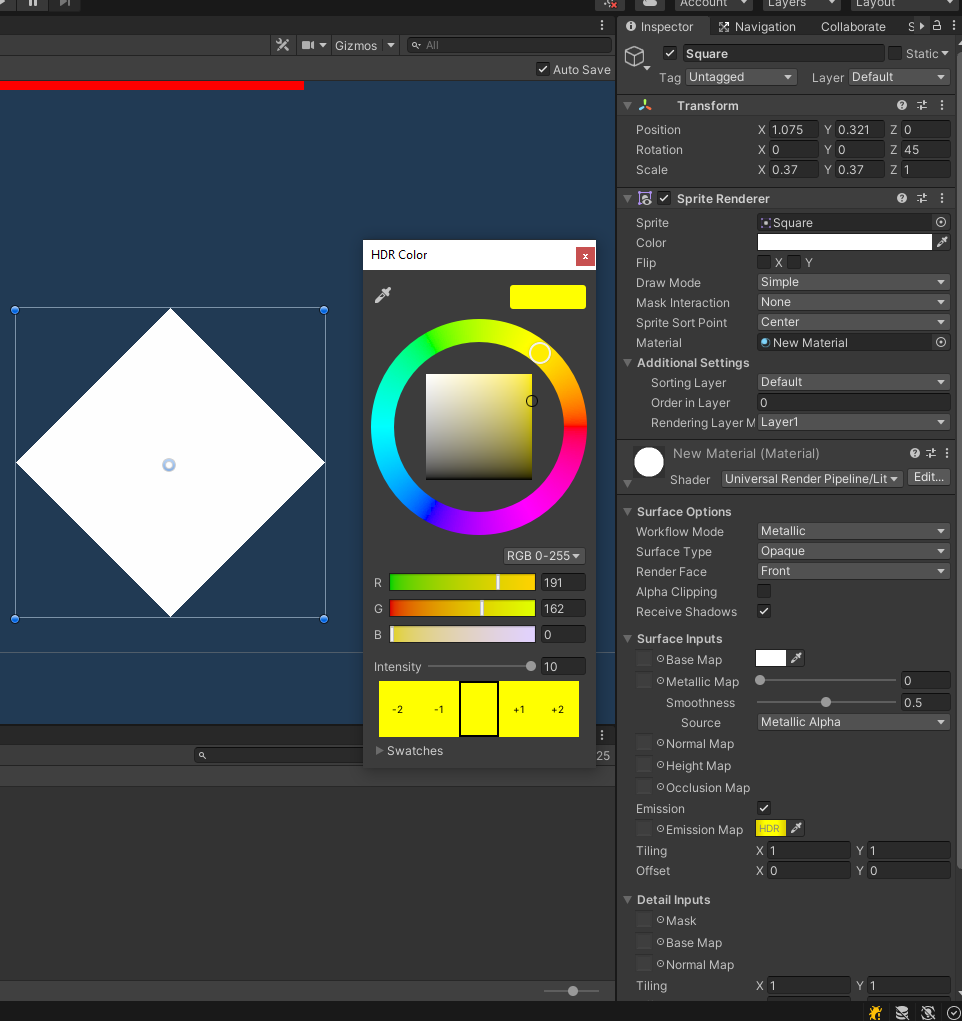Viewport: 962px width, 1021px height.
Task: Open the Draw Mode dropdown
Action: pos(853,282)
